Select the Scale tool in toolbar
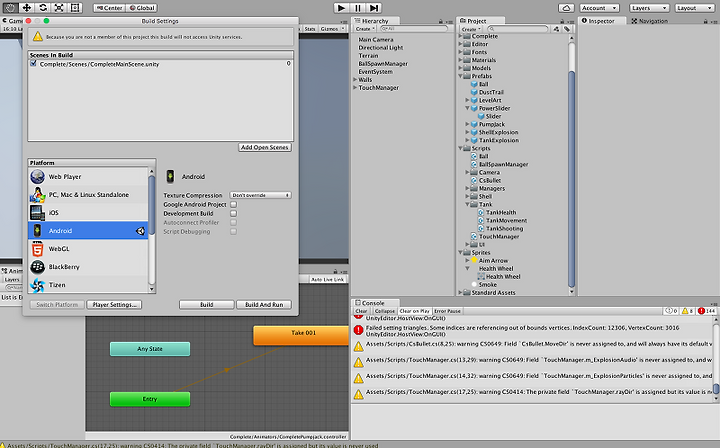 point(59,8)
